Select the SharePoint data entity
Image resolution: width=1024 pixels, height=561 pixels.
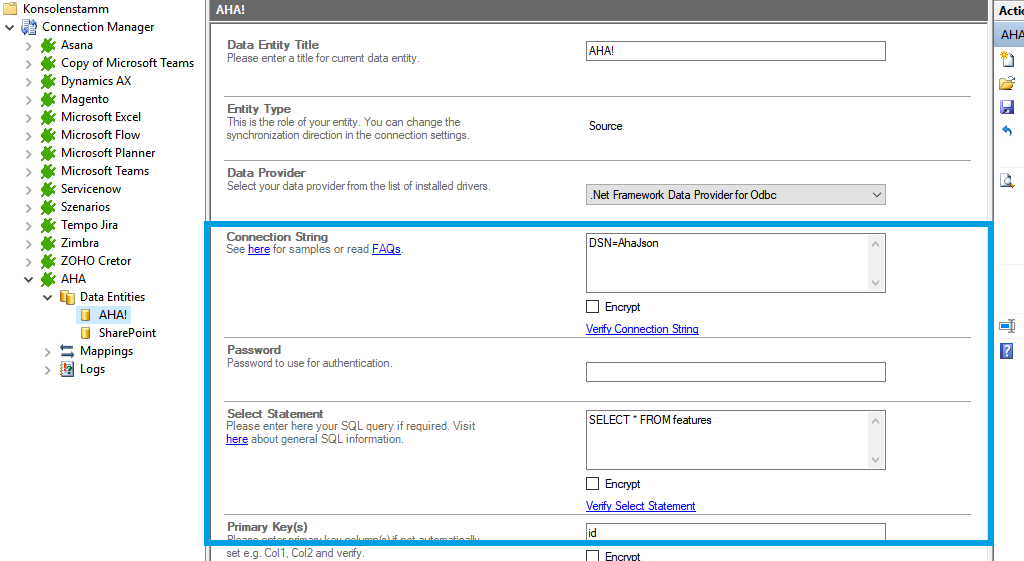(x=126, y=333)
